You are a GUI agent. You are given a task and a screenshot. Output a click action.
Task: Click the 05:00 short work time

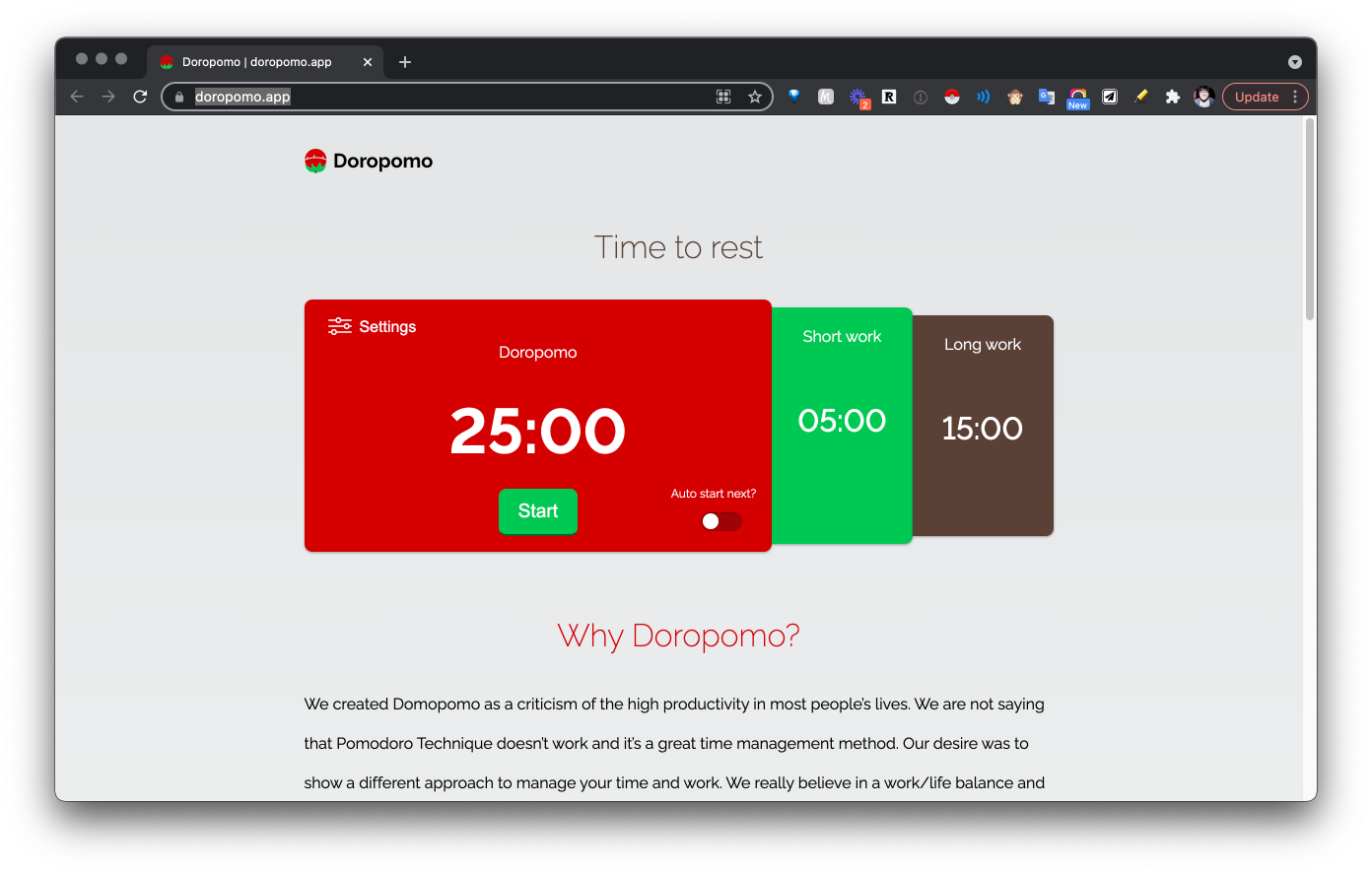click(x=842, y=421)
